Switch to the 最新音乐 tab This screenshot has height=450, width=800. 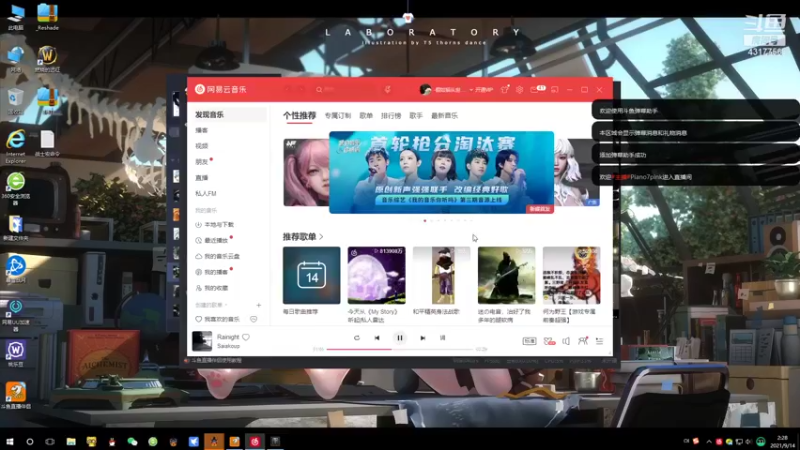click(444, 116)
